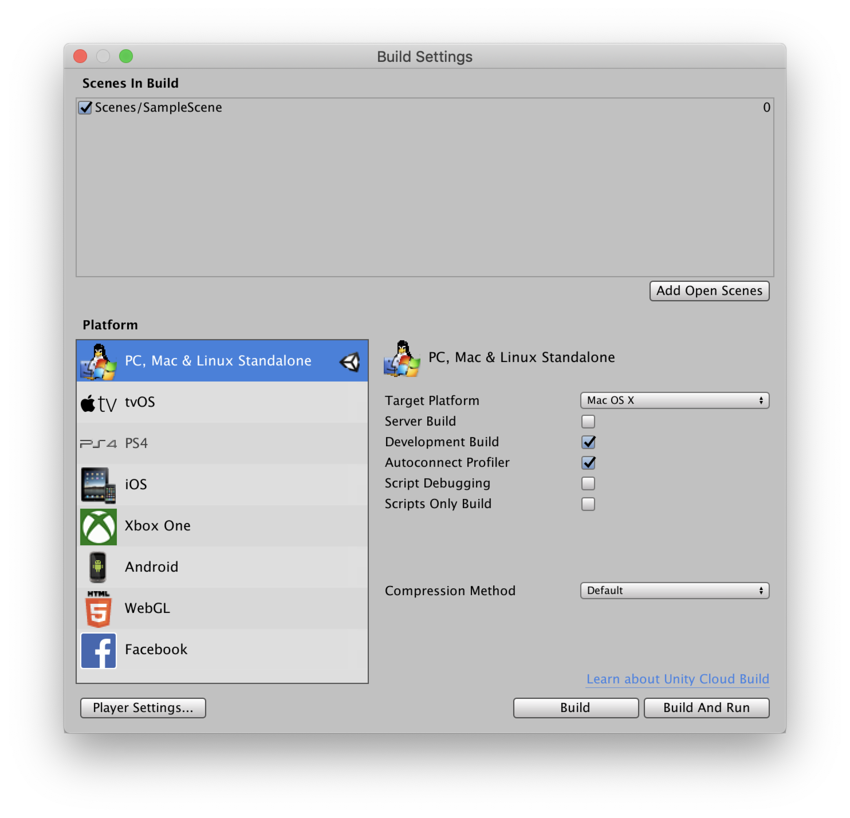Disable Development Build

[x=588, y=442]
